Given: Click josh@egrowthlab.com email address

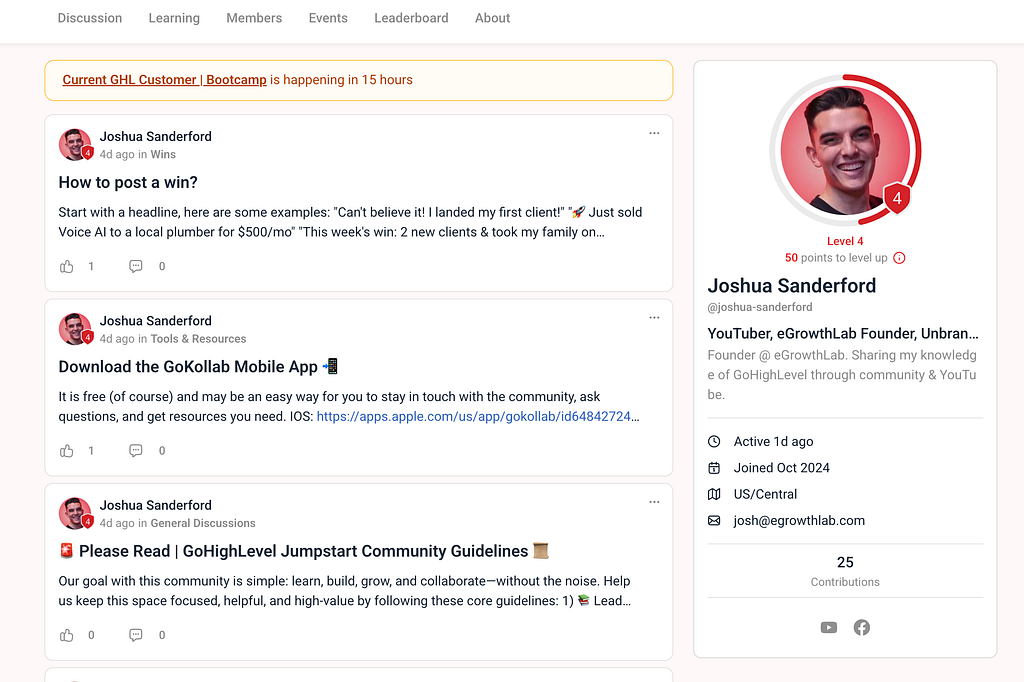Looking at the screenshot, I should coord(799,521).
